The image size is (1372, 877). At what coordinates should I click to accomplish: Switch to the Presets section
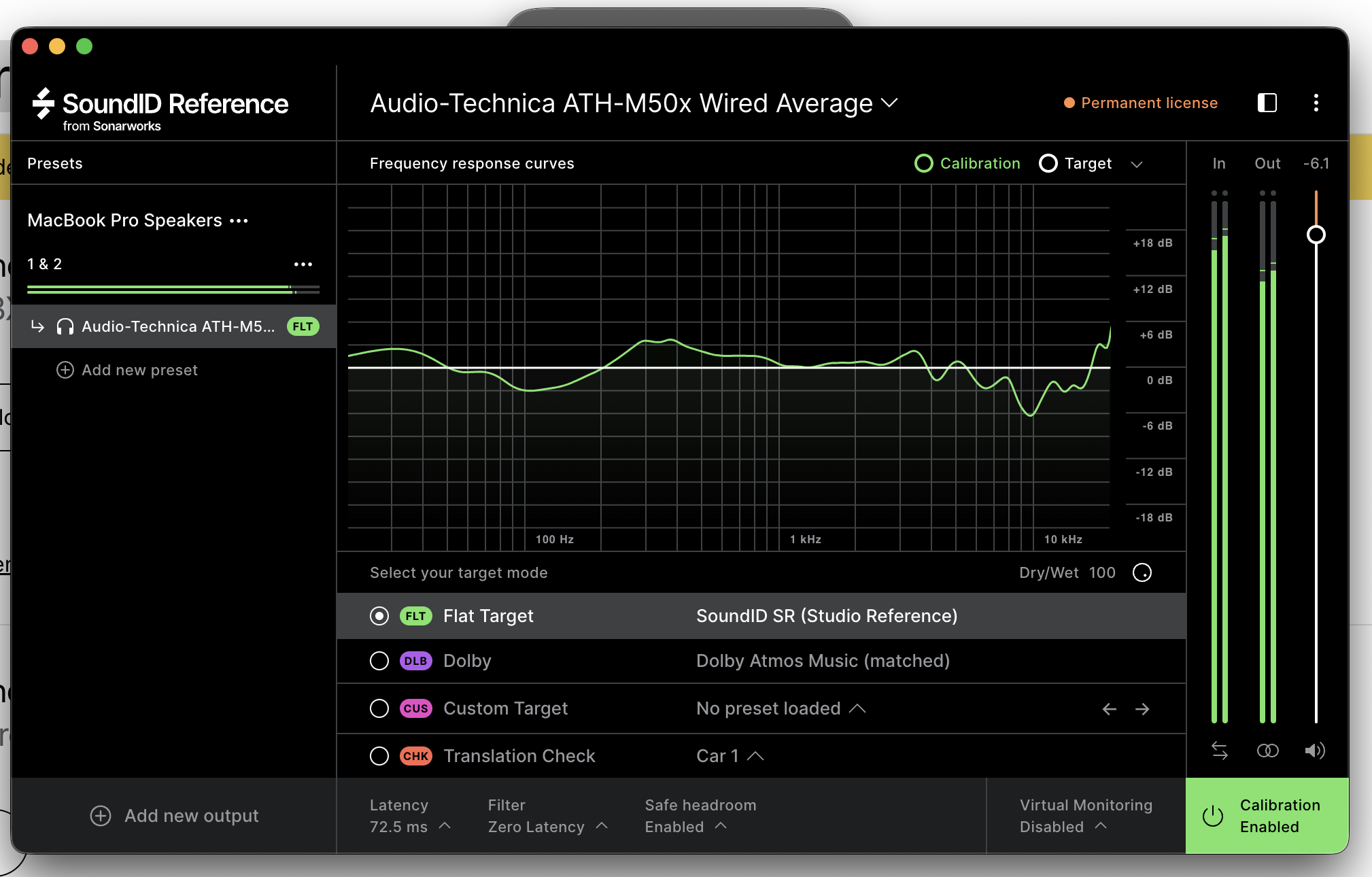54,163
